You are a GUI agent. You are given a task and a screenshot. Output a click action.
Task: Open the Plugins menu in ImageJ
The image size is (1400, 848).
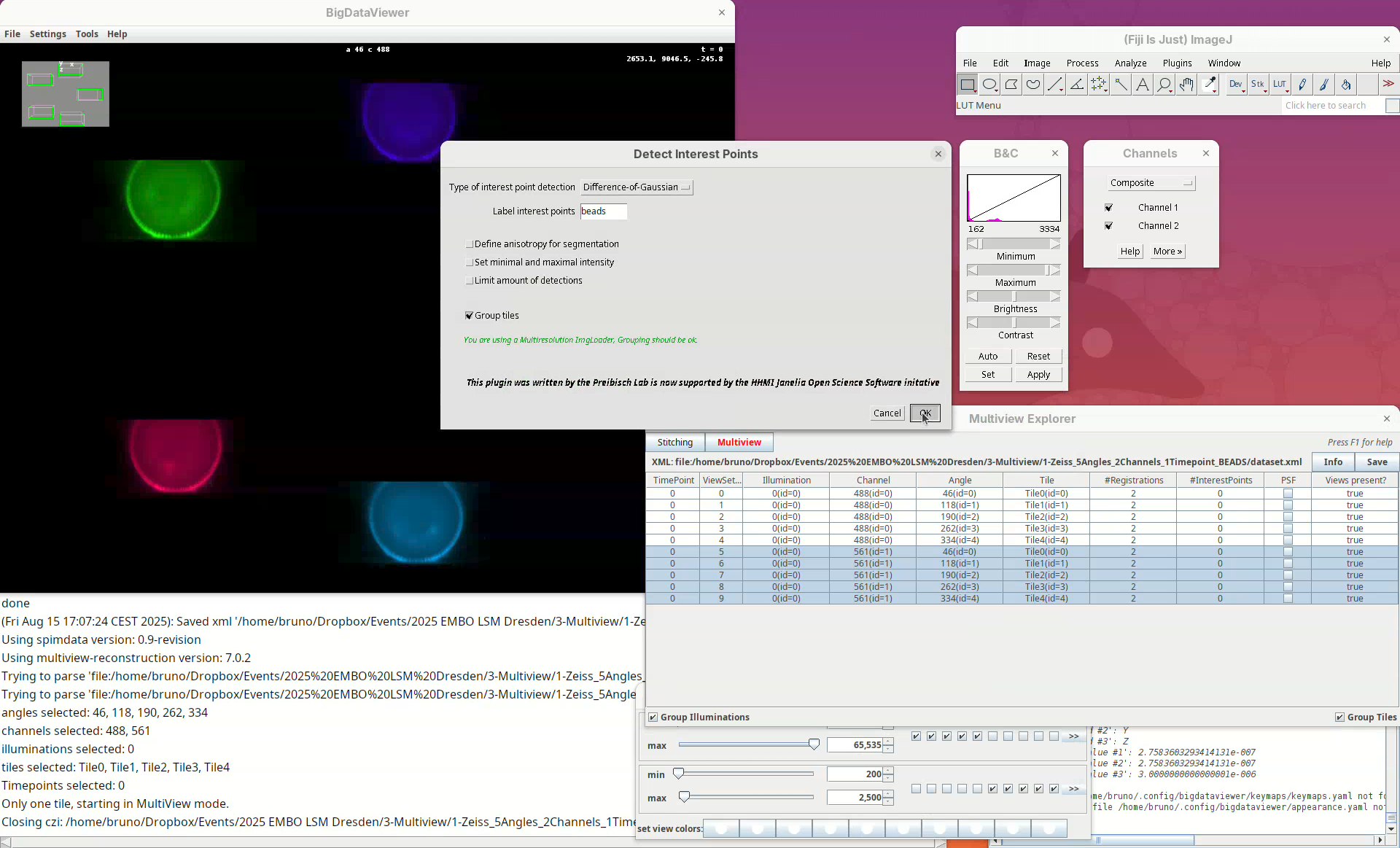pyautogui.click(x=1177, y=63)
